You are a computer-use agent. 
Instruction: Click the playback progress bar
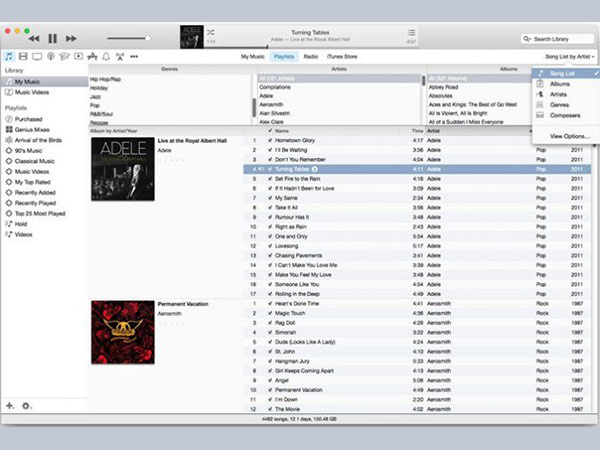coord(310,47)
